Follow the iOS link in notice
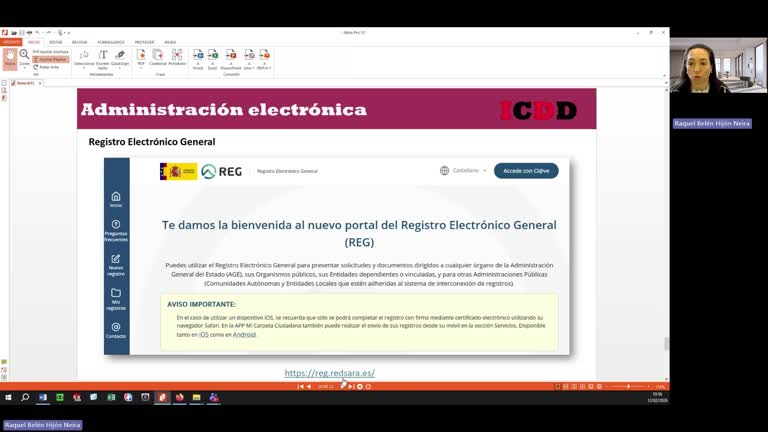 point(204,335)
